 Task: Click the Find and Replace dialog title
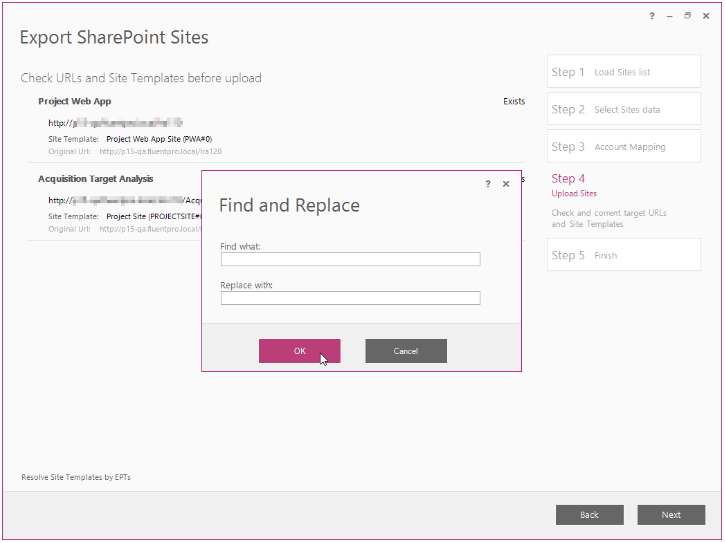tap(289, 205)
